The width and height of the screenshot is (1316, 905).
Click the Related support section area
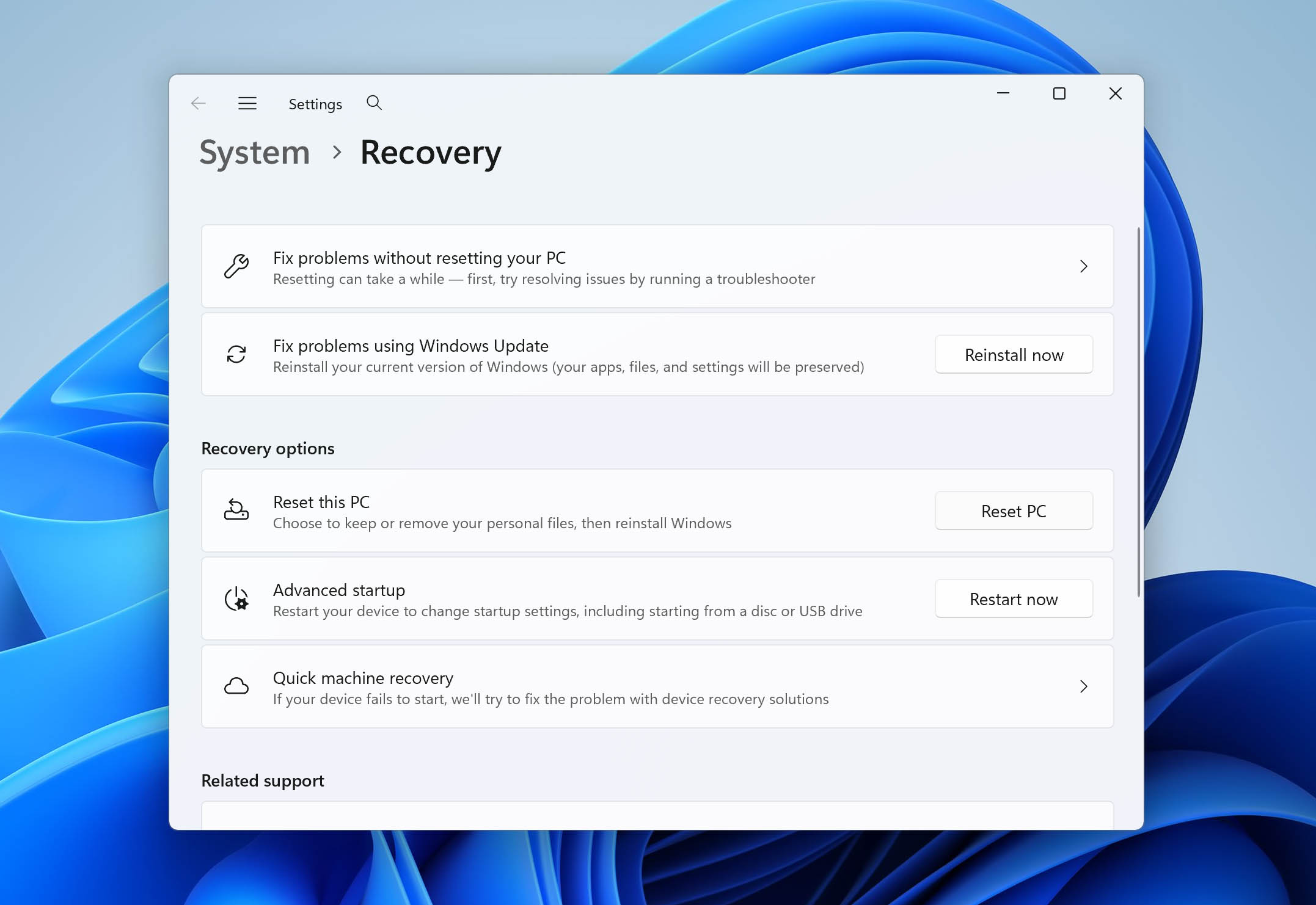click(263, 780)
